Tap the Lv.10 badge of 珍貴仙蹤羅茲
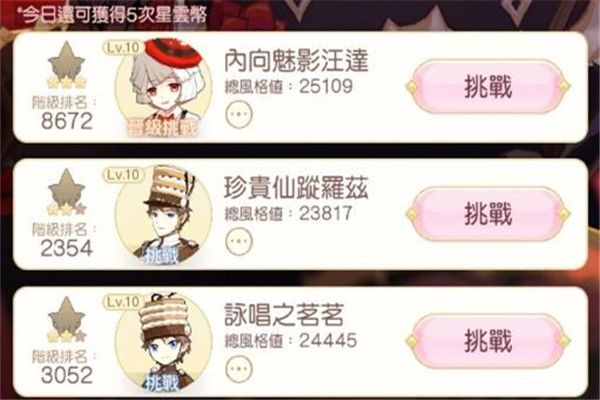This screenshot has width=600, height=400. pos(123,175)
